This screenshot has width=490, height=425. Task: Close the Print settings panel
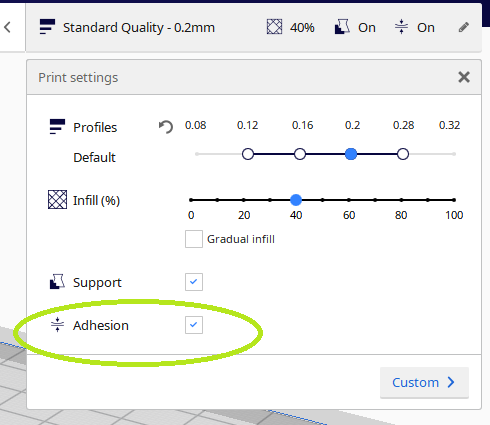464,77
